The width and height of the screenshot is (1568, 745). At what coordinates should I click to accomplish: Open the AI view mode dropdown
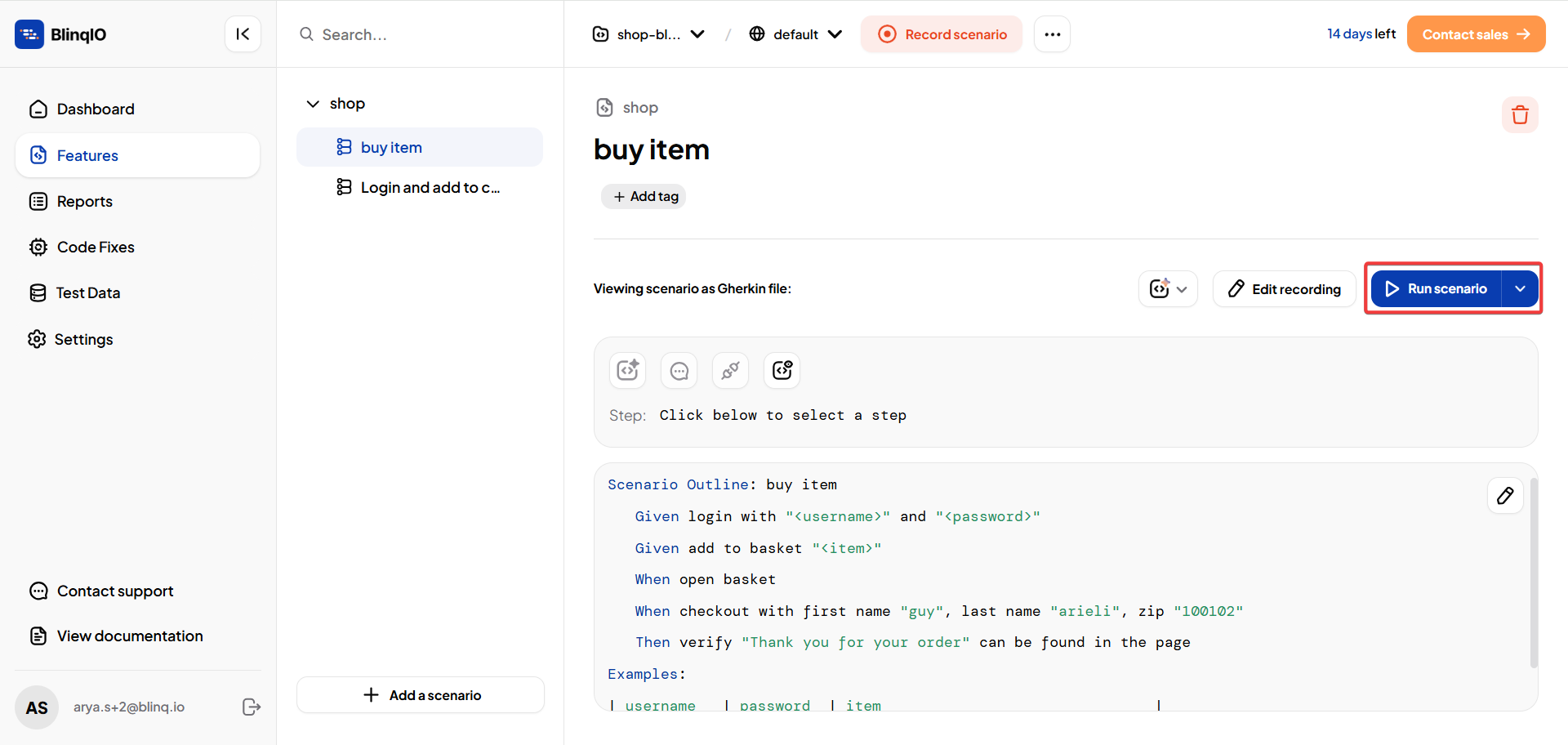click(1168, 289)
